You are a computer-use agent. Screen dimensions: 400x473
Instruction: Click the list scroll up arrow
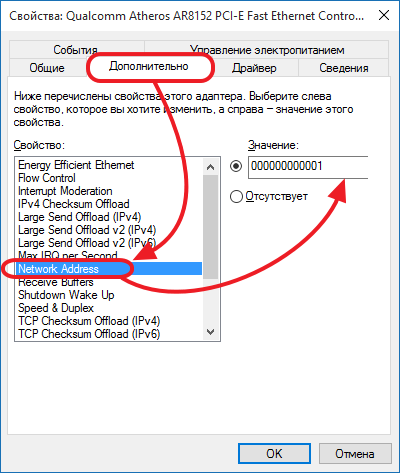coord(210,167)
